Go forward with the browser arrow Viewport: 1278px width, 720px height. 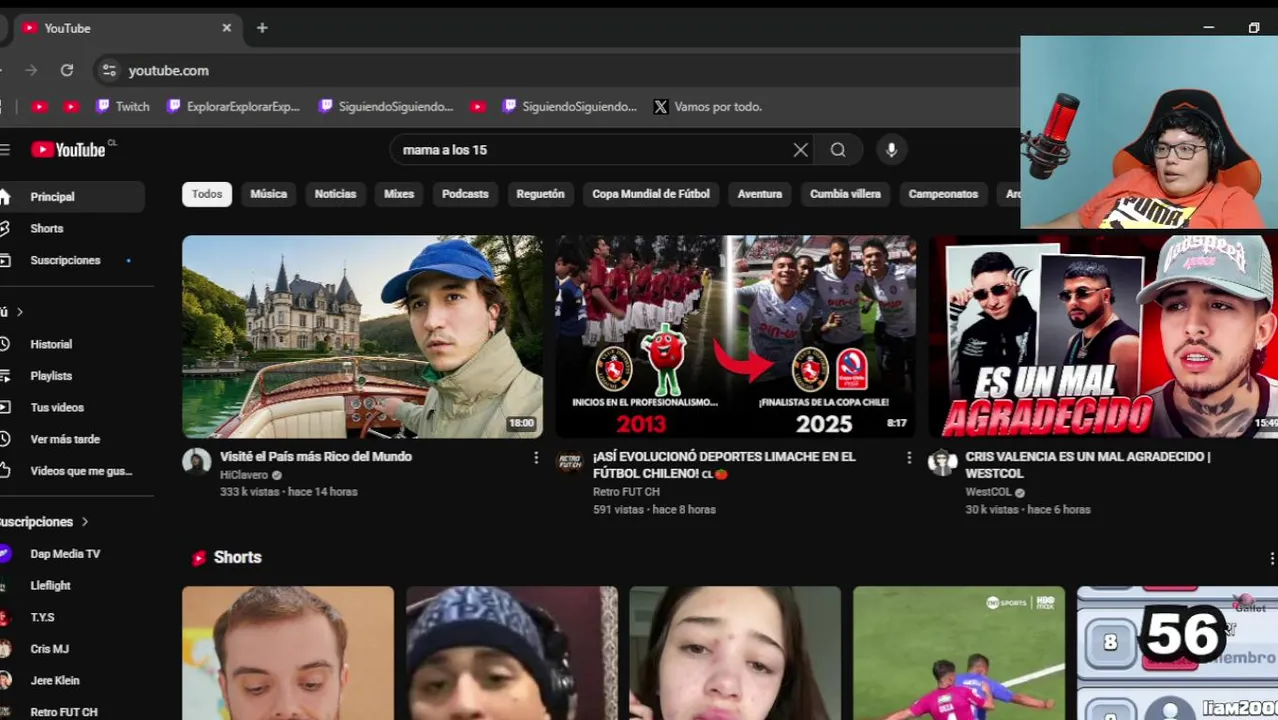coord(31,70)
